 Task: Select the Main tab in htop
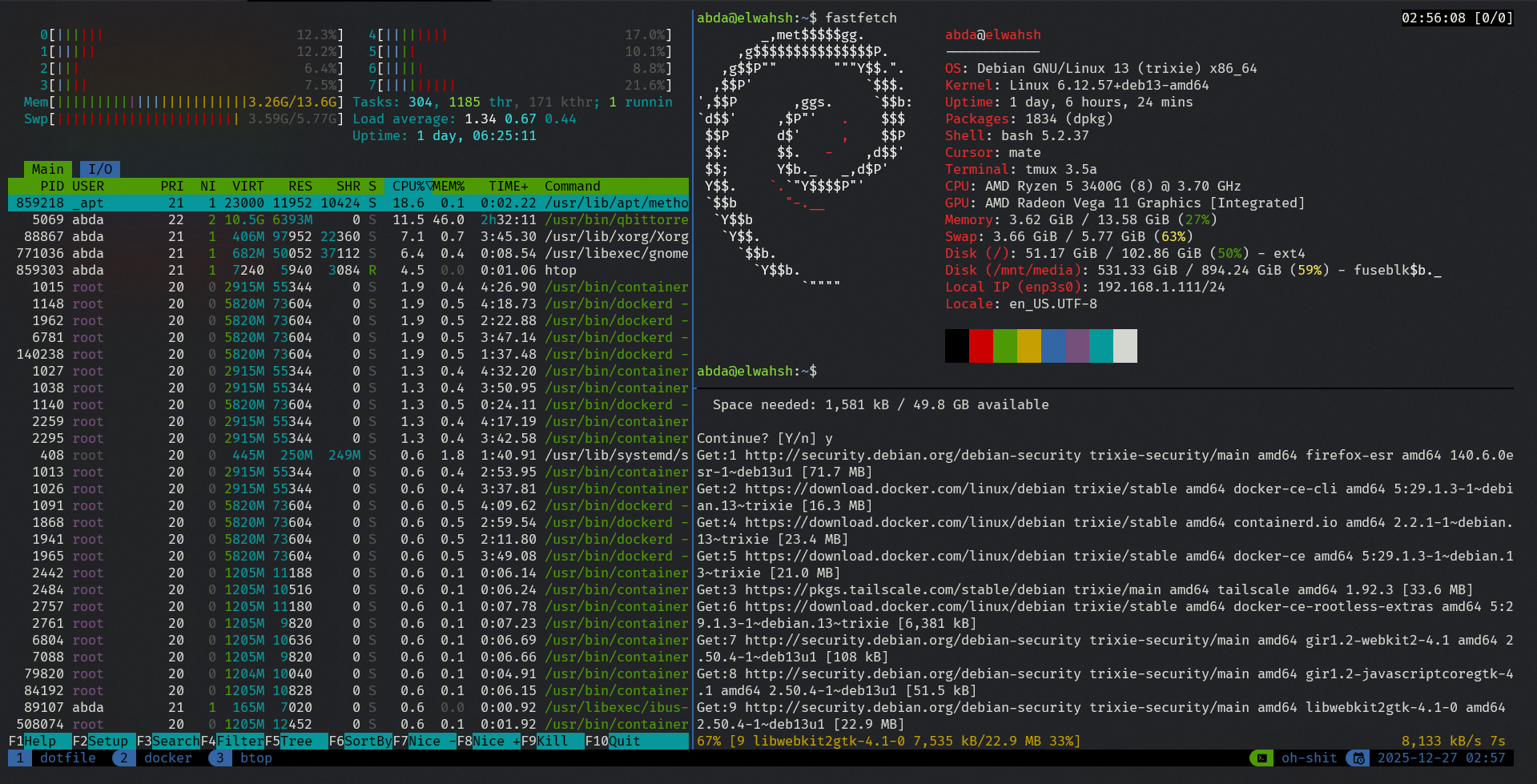47,169
